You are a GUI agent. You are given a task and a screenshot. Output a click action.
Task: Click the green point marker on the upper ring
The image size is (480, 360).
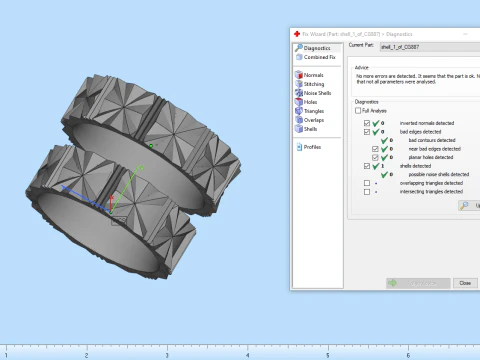click(x=151, y=146)
